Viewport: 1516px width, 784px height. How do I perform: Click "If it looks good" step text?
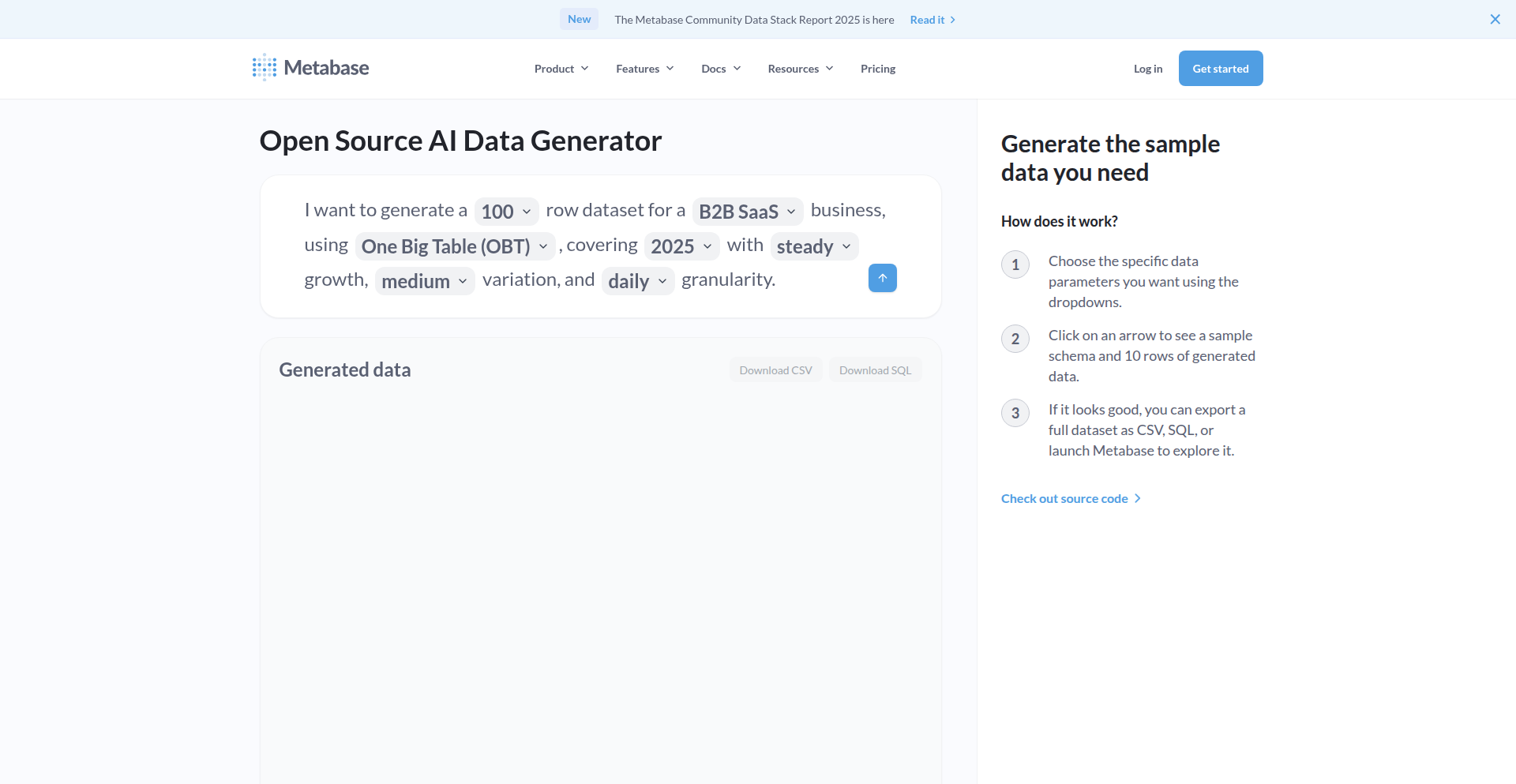point(1146,430)
